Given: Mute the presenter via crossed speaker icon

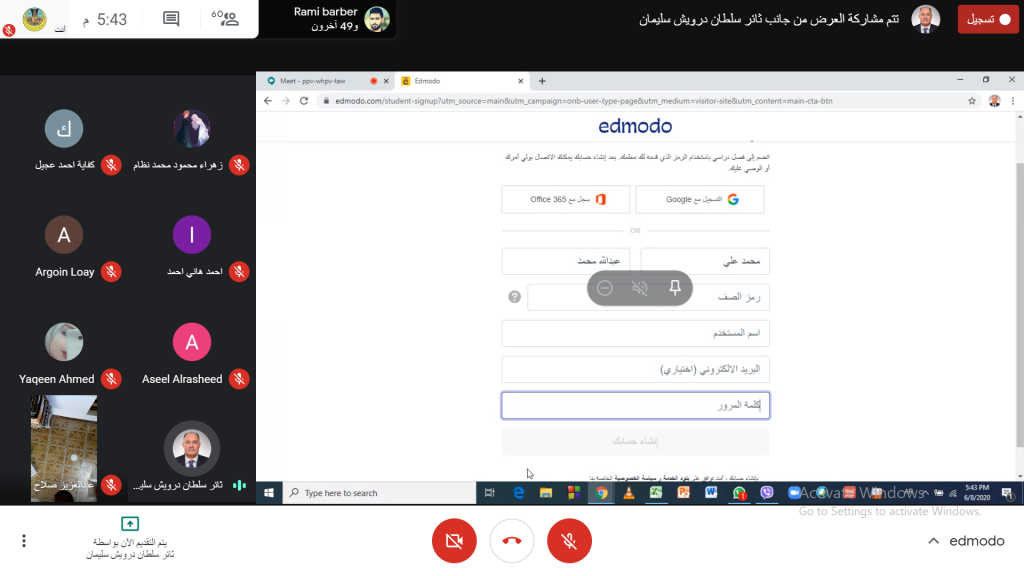Looking at the screenshot, I should click(640, 287).
